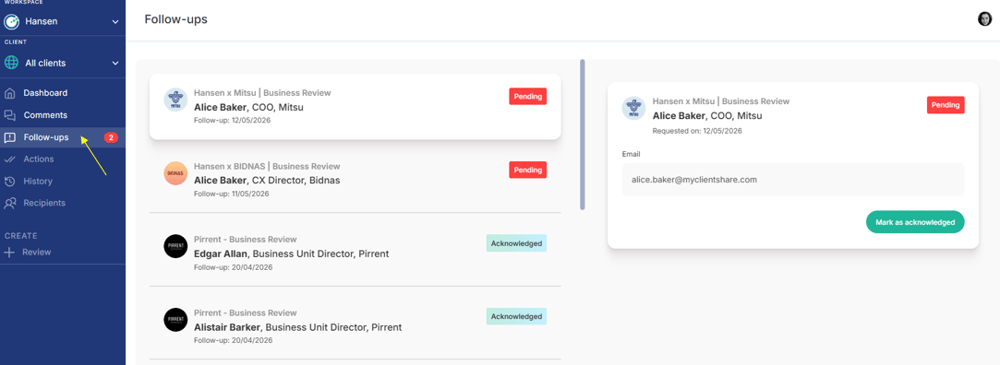The image size is (1000, 365).
Task: Click the Pirrent logo beside Alistair Barker
Action: [x=175, y=319]
